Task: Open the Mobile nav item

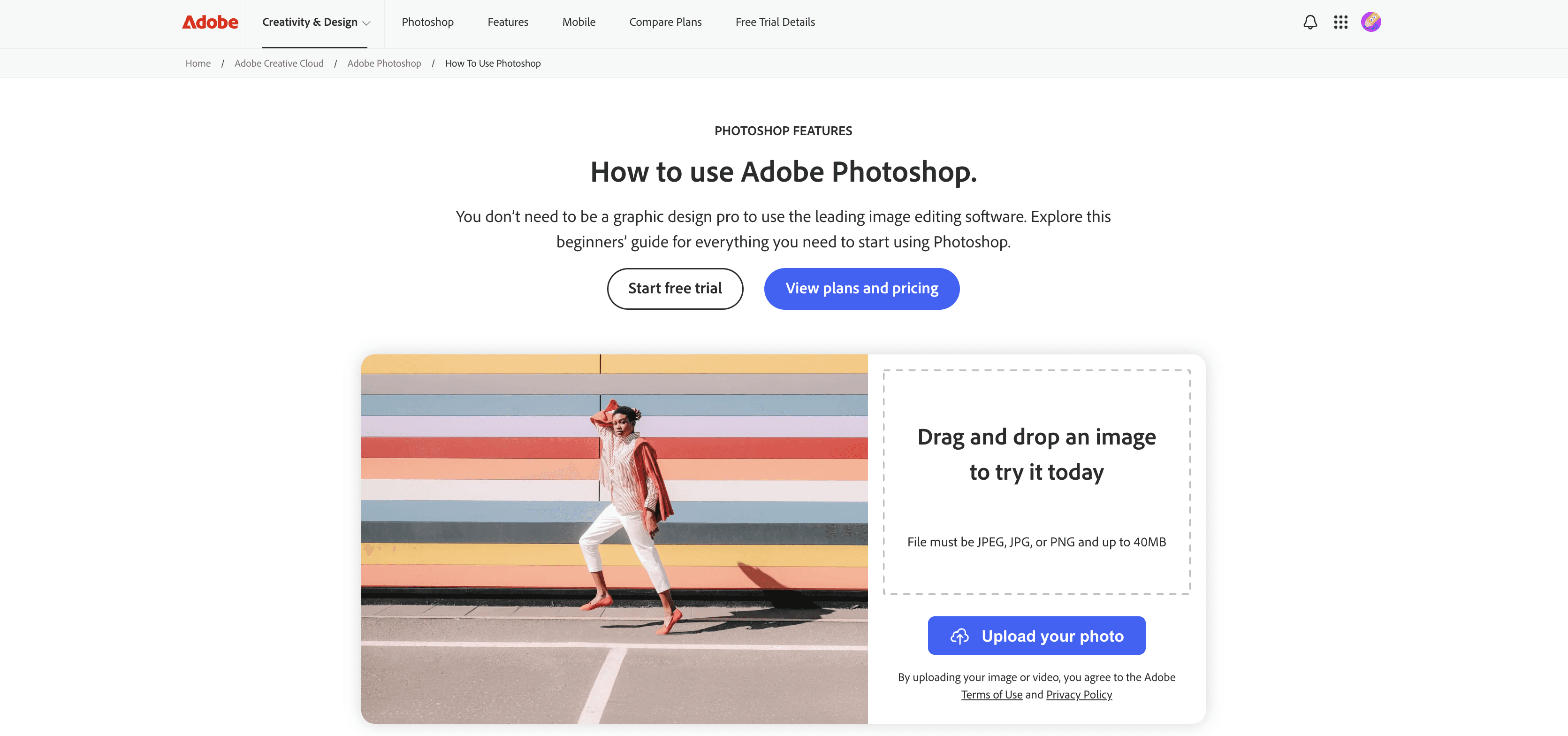Action: coord(578,22)
